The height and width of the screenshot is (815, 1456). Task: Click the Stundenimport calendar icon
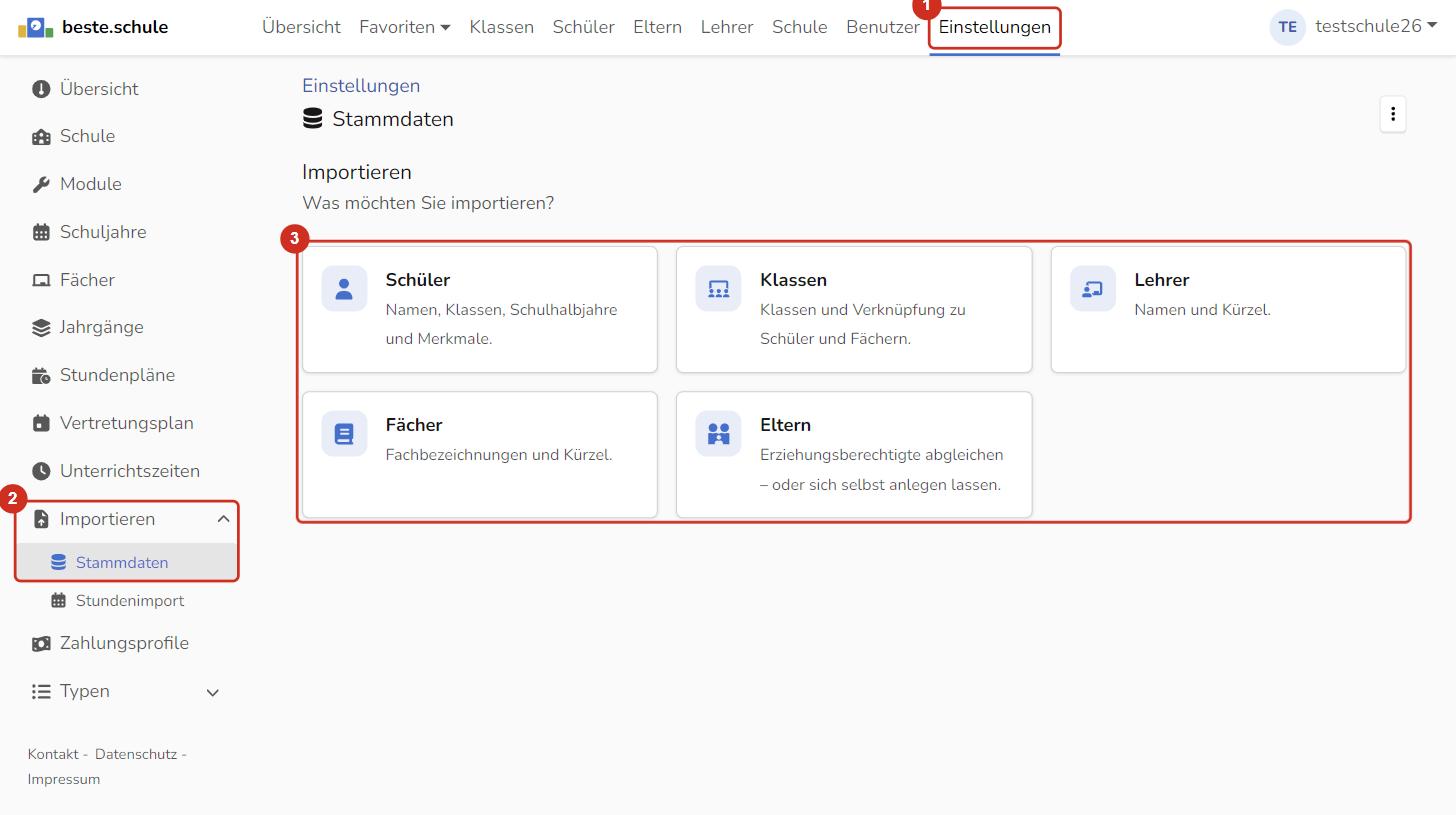coord(58,601)
